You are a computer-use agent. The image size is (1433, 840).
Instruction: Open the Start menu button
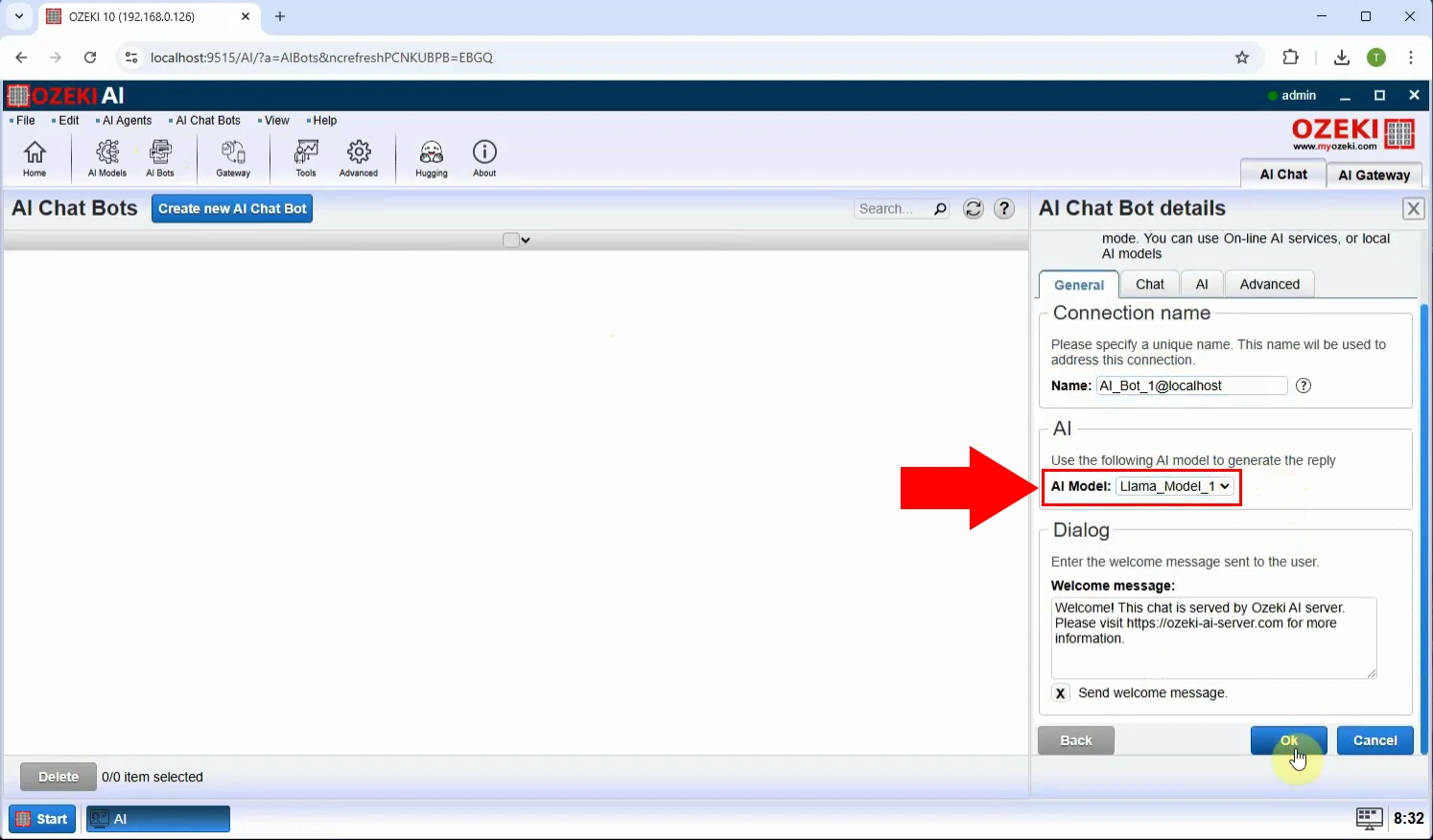(x=42, y=819)
